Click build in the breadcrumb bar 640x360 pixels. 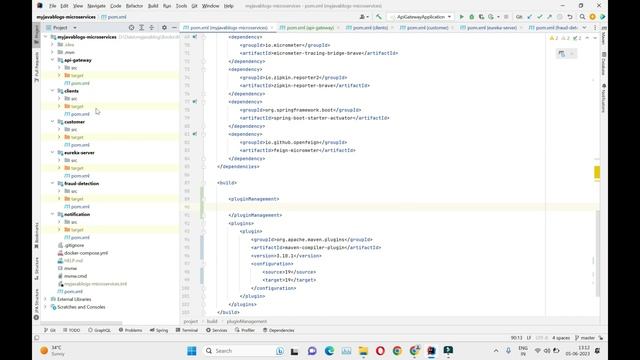(x=212, y=322)
